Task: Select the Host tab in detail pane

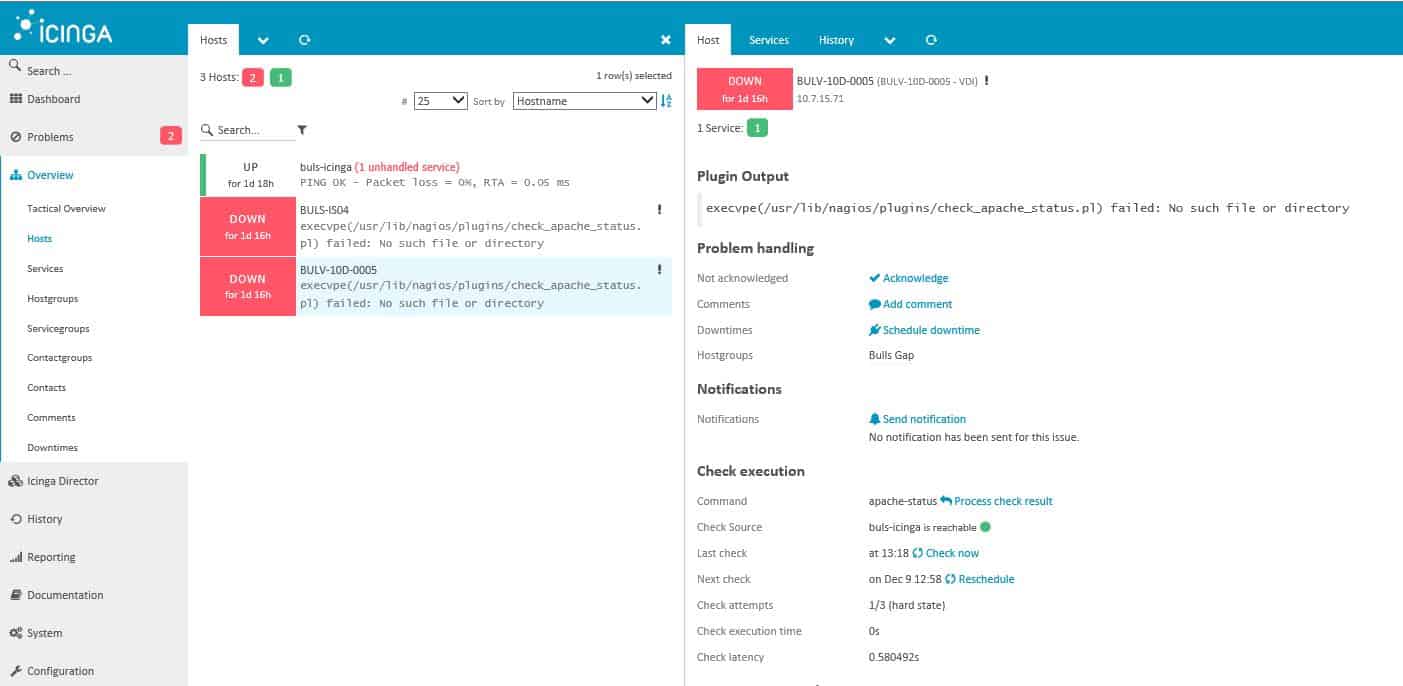Action: pos(708,40)
